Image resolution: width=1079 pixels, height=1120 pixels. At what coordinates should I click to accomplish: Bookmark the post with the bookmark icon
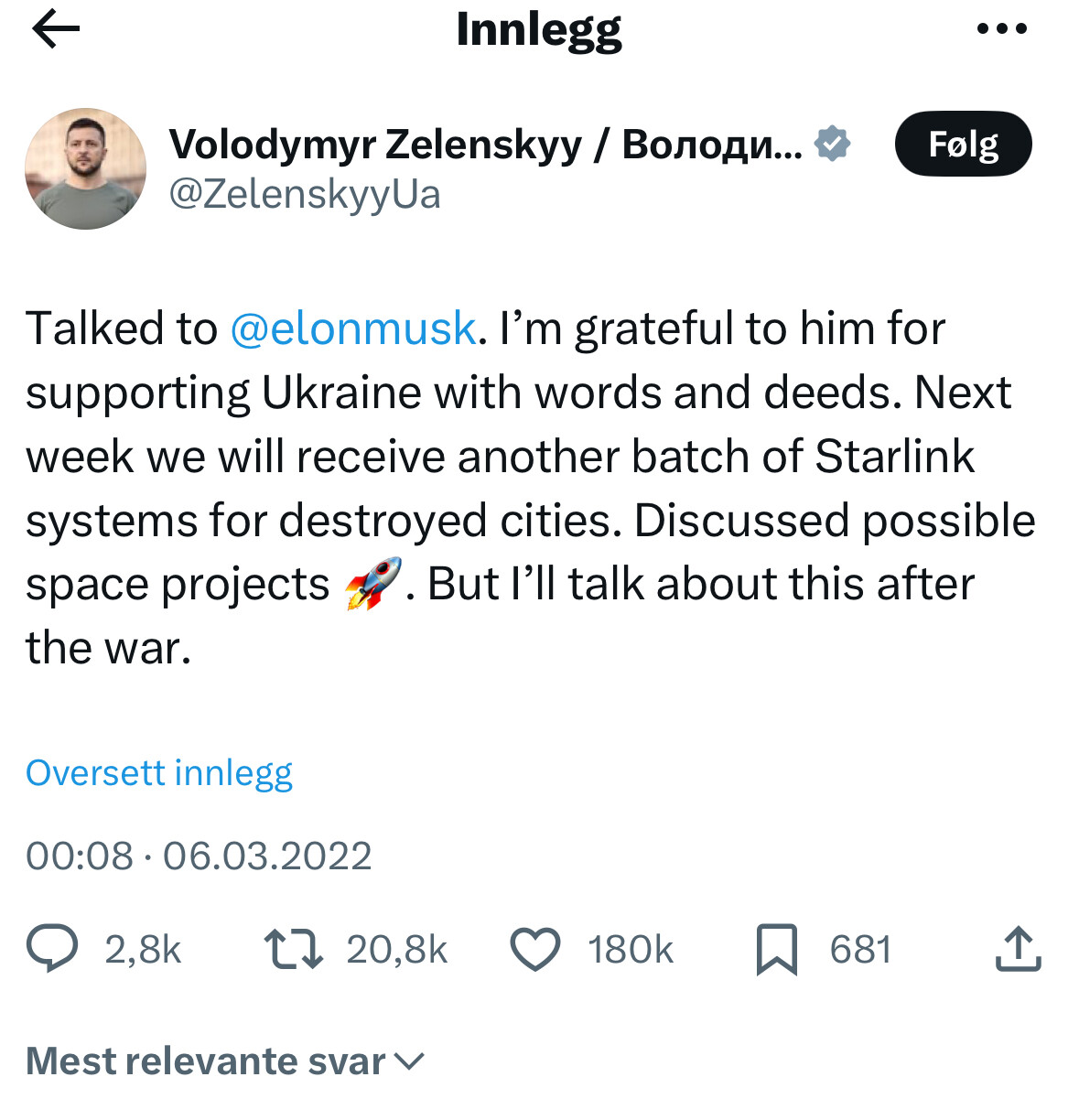(x=776, y=949)
